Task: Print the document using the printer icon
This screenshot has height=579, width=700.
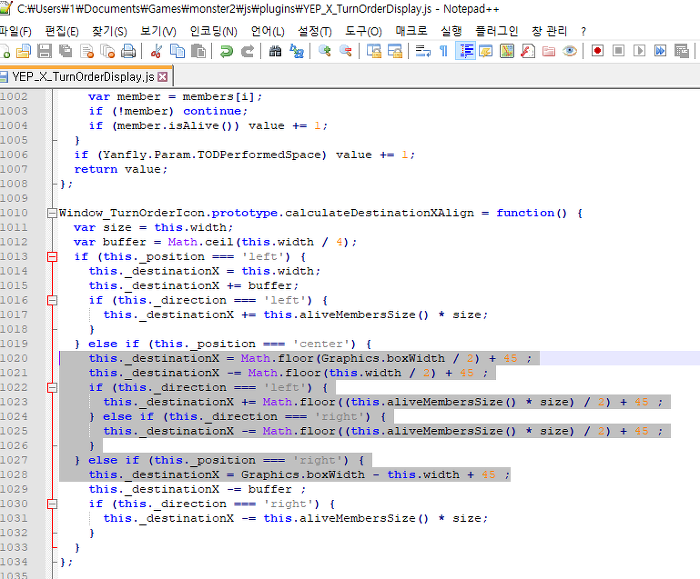Action: (x=129, y=51)
